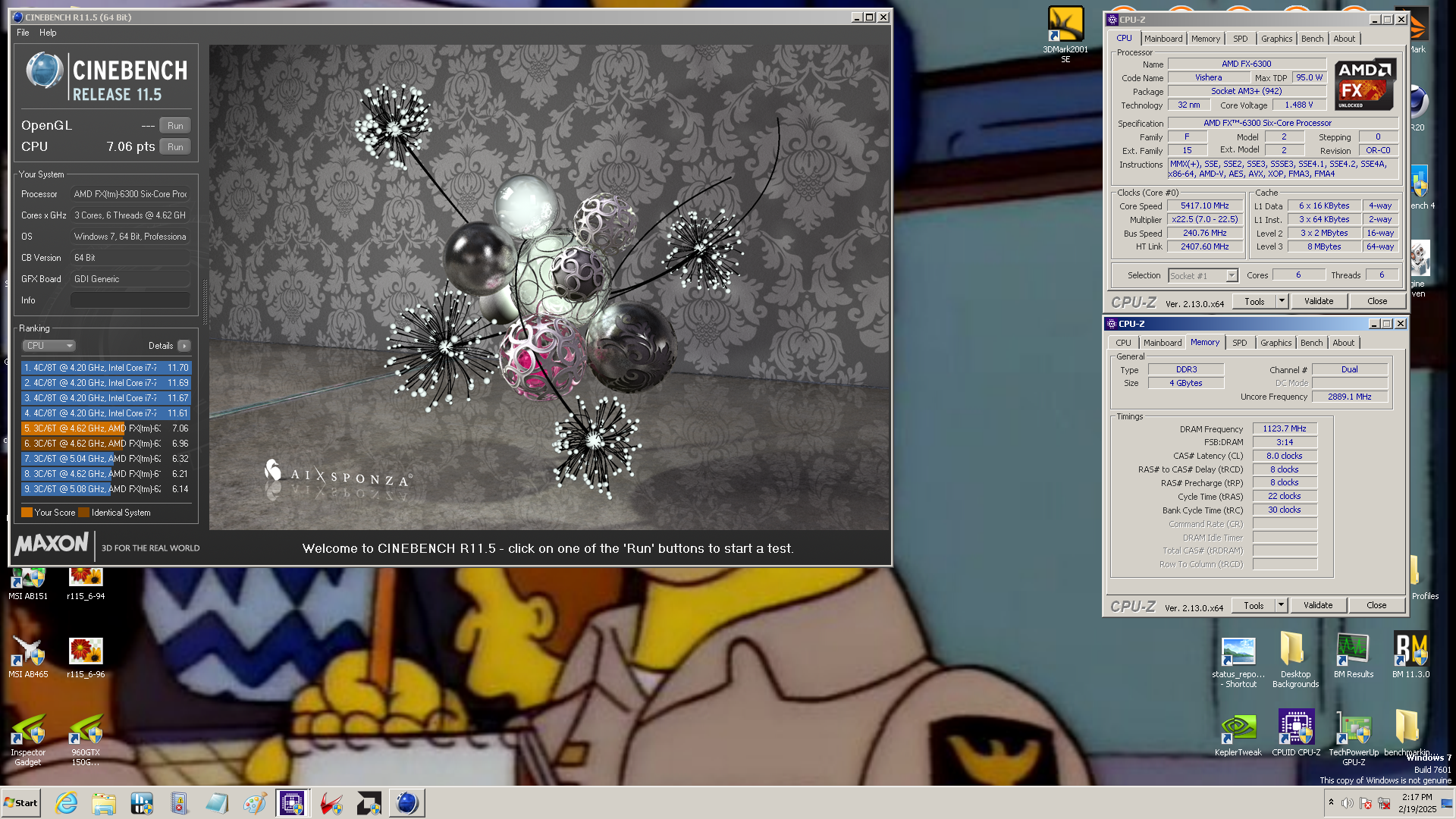Click the Show Desktop button
The height and width of the screenshot is (819, 1456).
[1447, 803]
